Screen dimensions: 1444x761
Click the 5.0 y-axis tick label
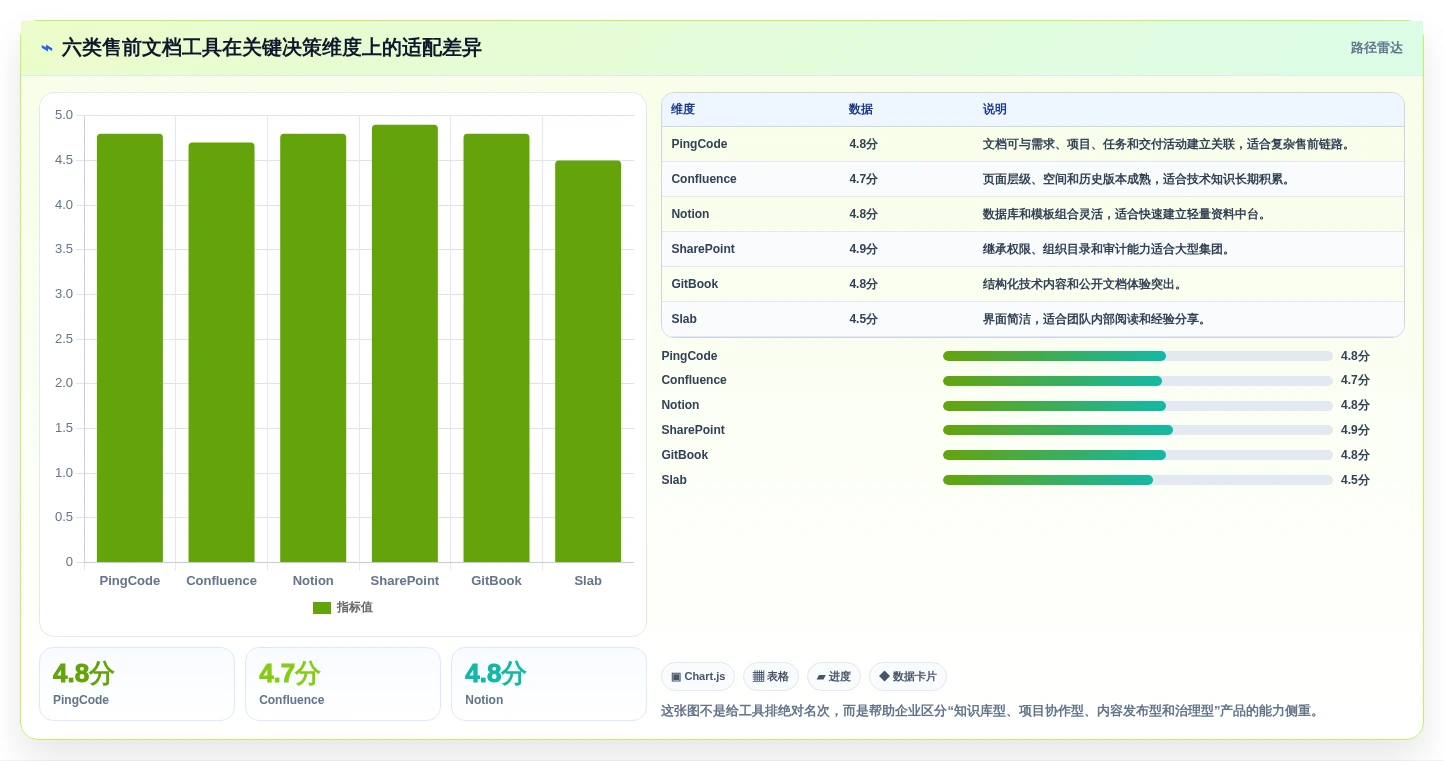pos(64,115)
